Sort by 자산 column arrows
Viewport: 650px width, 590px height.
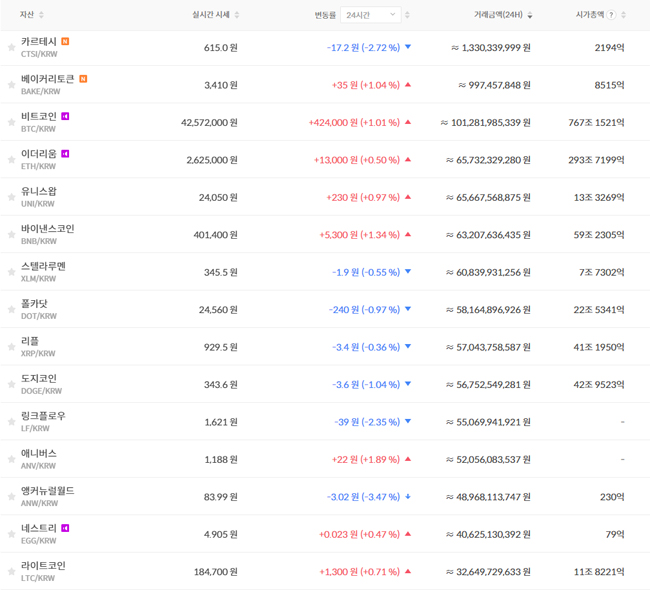pos(41,15)
